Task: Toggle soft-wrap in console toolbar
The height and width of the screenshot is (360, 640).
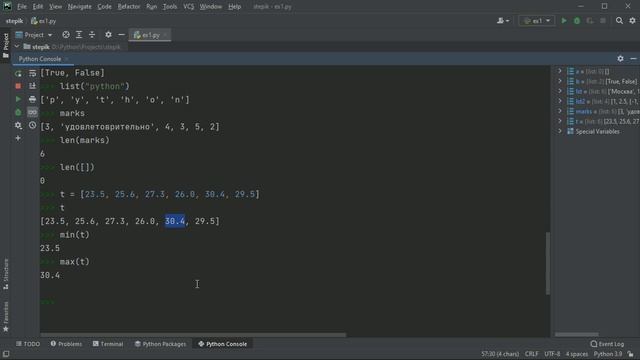Action: pyautogui.click(x=32, y=73)
